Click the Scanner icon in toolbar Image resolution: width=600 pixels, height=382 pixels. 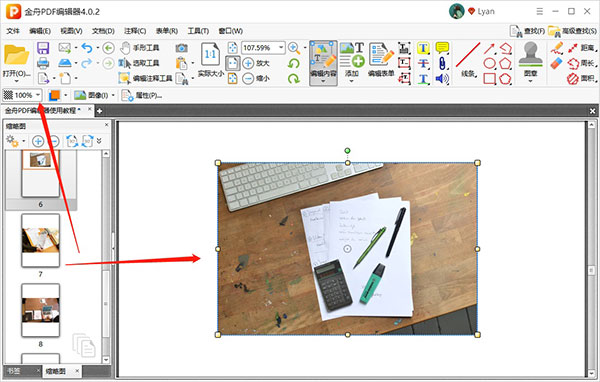click(x=65, y=62)
